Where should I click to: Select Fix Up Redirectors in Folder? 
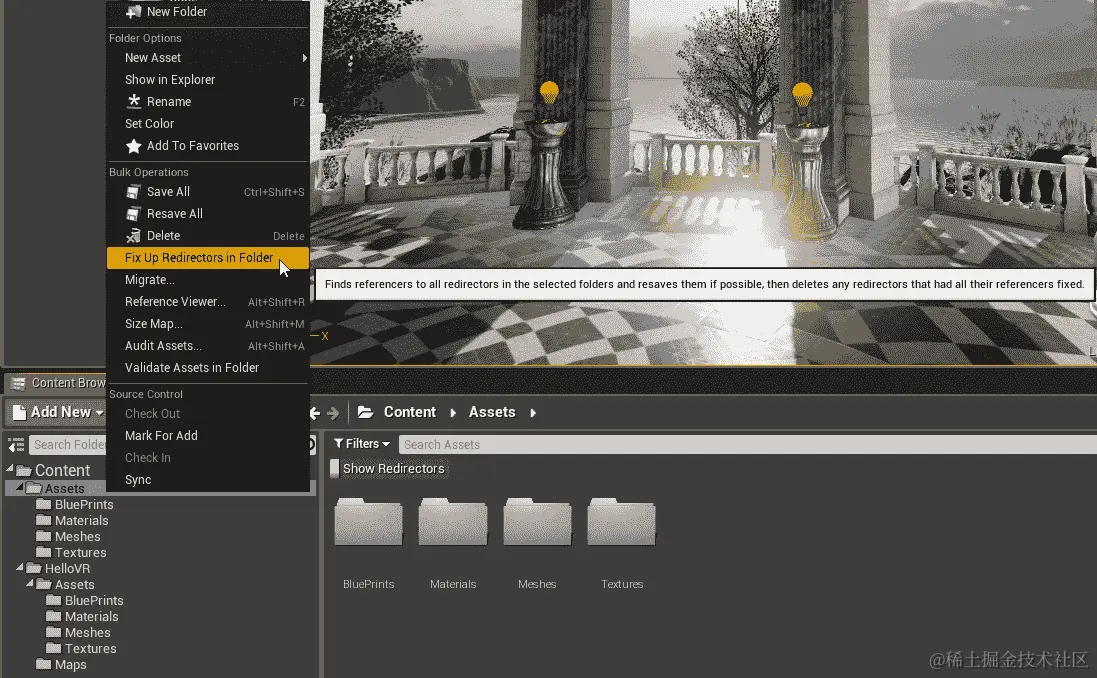[208, 258]
